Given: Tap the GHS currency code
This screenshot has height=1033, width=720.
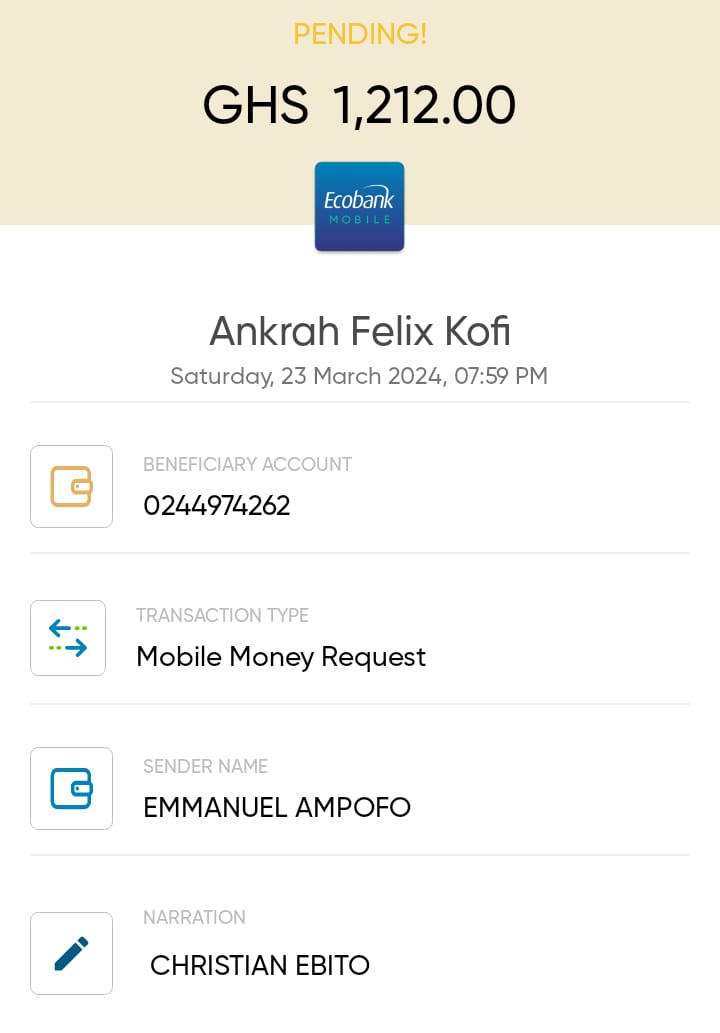Looking at the screenshot, I should pos(256,105).
